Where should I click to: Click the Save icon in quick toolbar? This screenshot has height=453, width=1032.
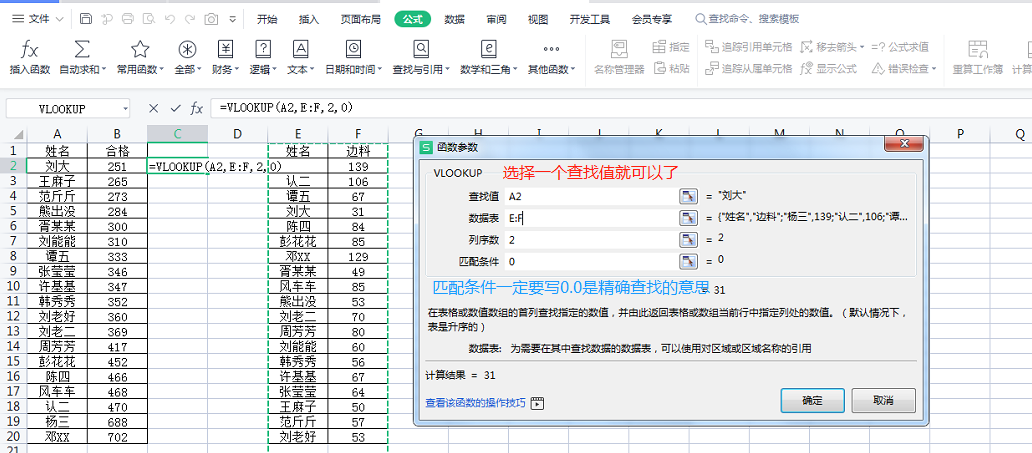pyautogui.click(x=86, y=19)
